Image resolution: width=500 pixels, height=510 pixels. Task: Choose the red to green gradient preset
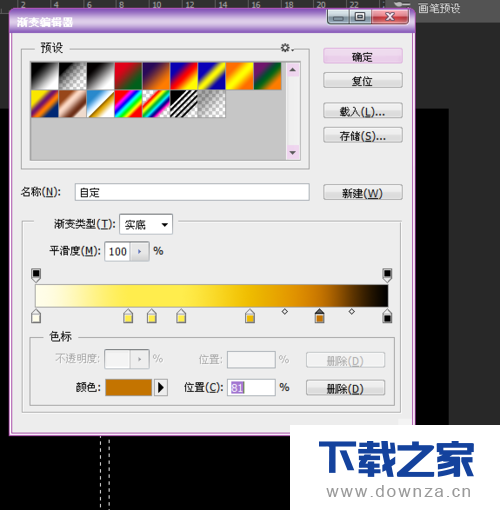point(128,76)
